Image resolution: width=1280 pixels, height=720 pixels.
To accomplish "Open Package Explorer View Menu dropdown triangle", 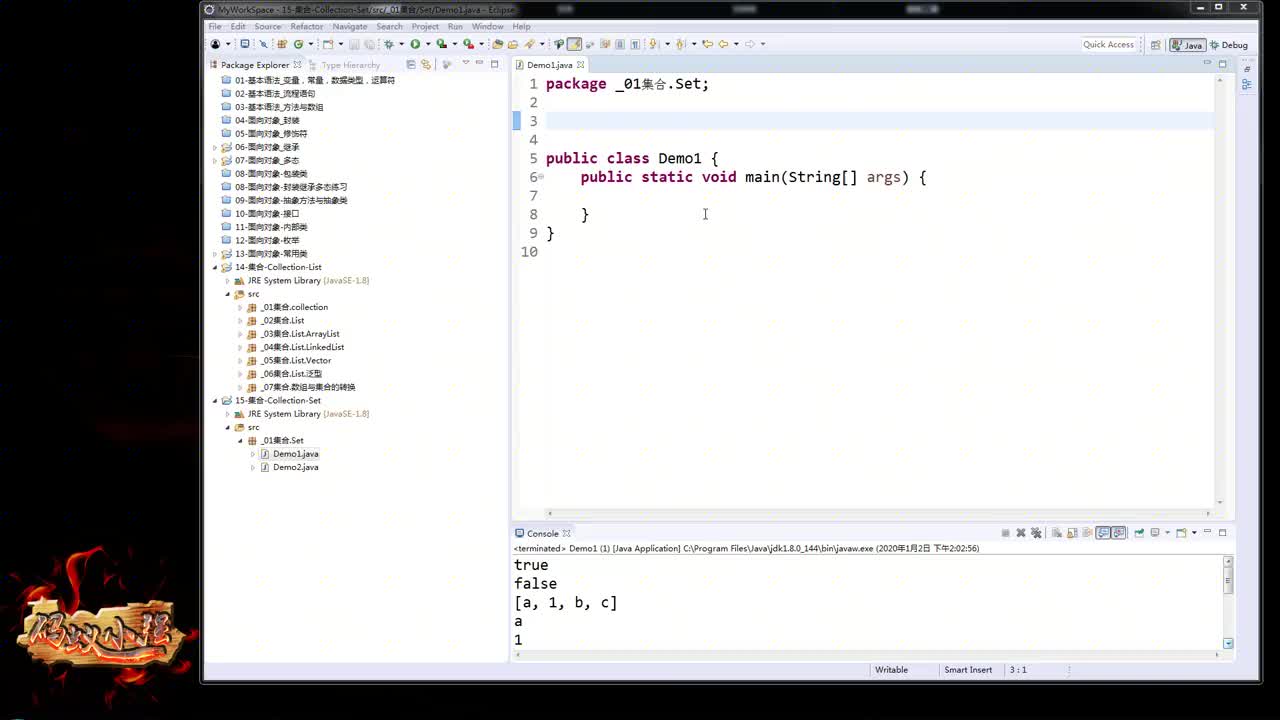I will click(465, 64).
